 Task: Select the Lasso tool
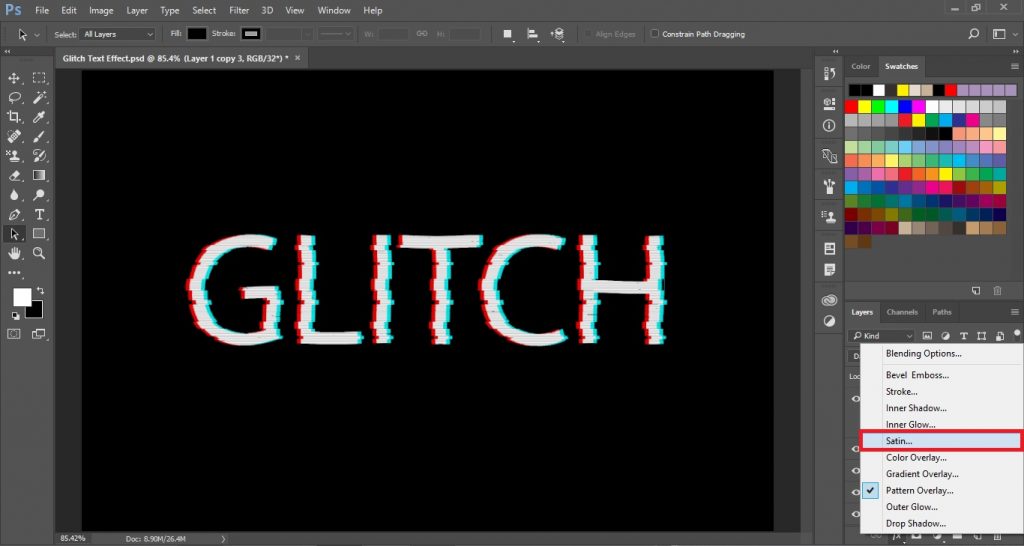(x=14, y=97)
